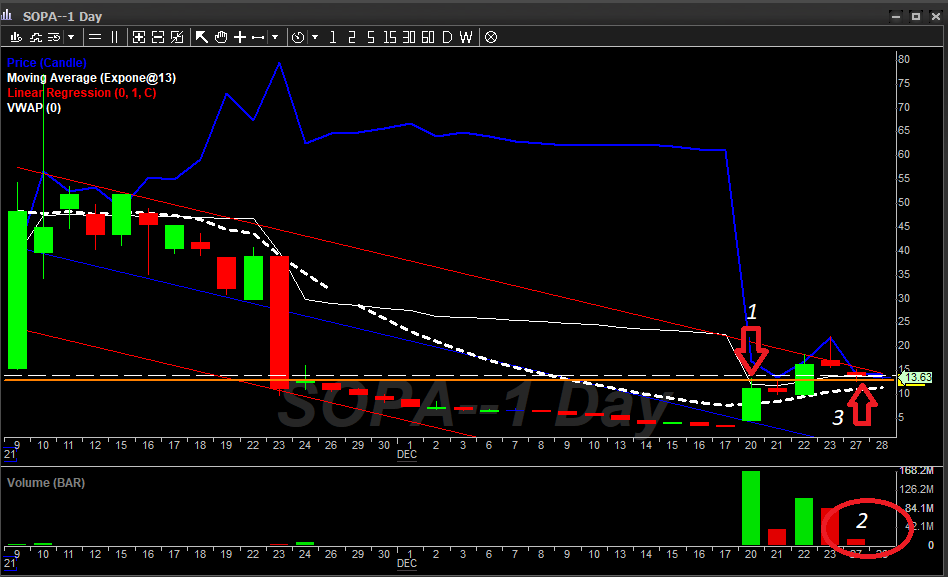The width and height of the screenshot is (948, 577).
Task: Switch chart to Daily interval D
Action: coord(447,37)
